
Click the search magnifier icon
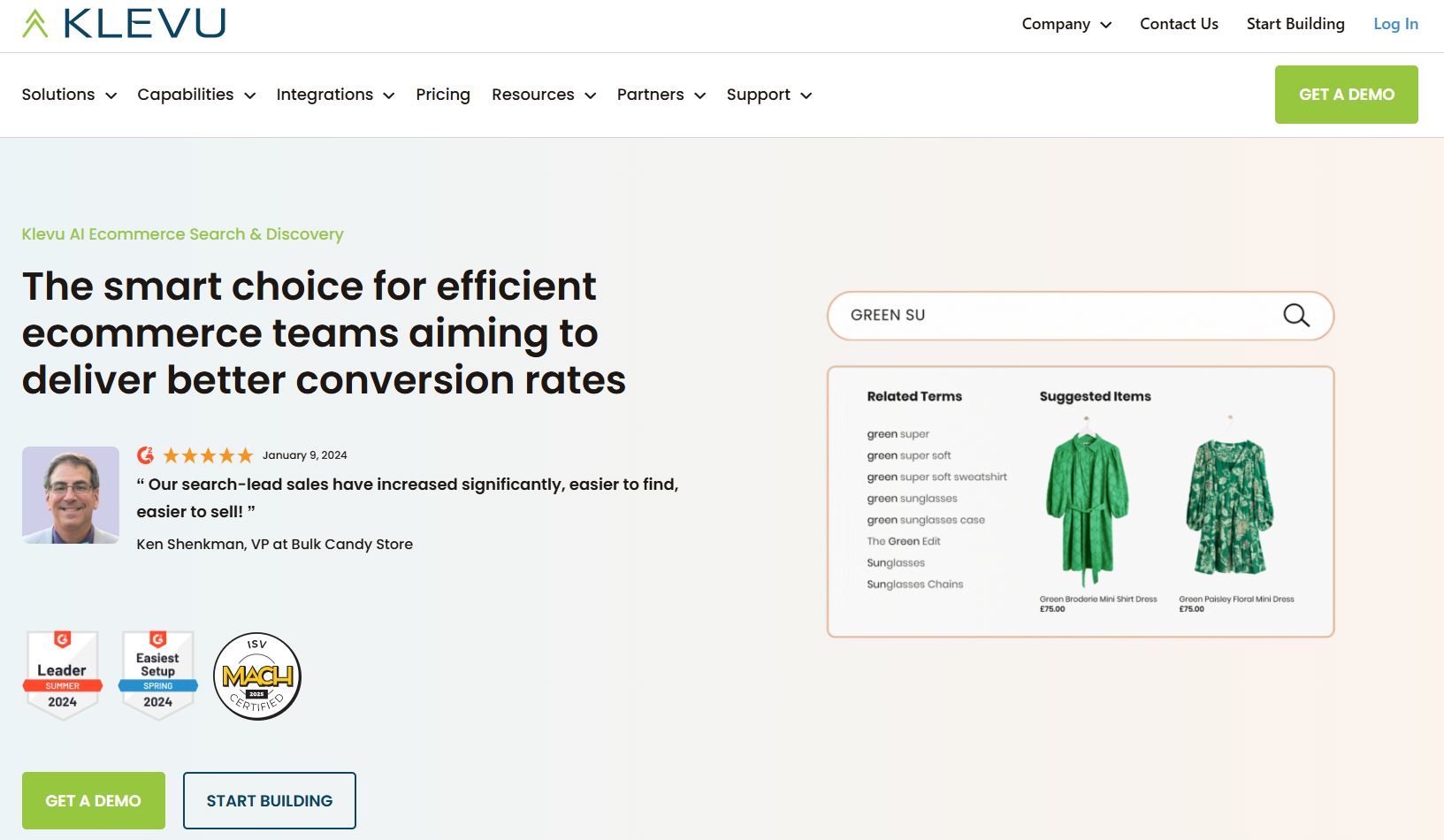(1296, 315)
